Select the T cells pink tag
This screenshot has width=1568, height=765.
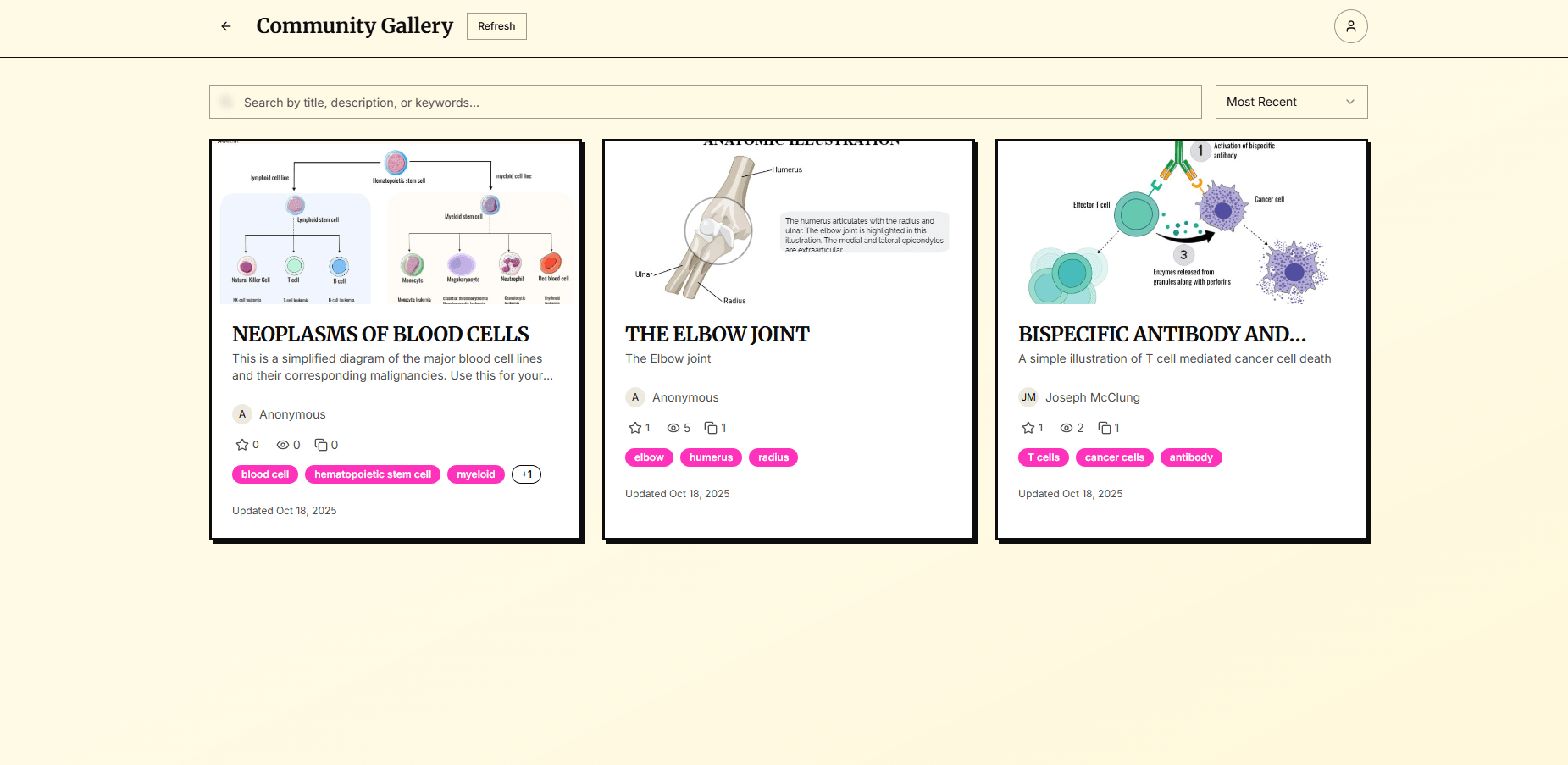[x=1043, y=457]
